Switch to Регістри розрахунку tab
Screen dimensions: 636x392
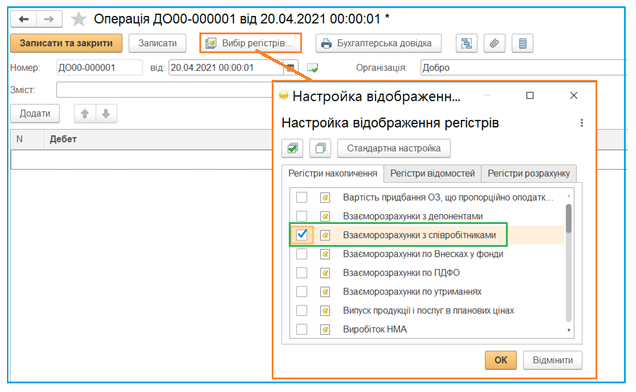529,173
